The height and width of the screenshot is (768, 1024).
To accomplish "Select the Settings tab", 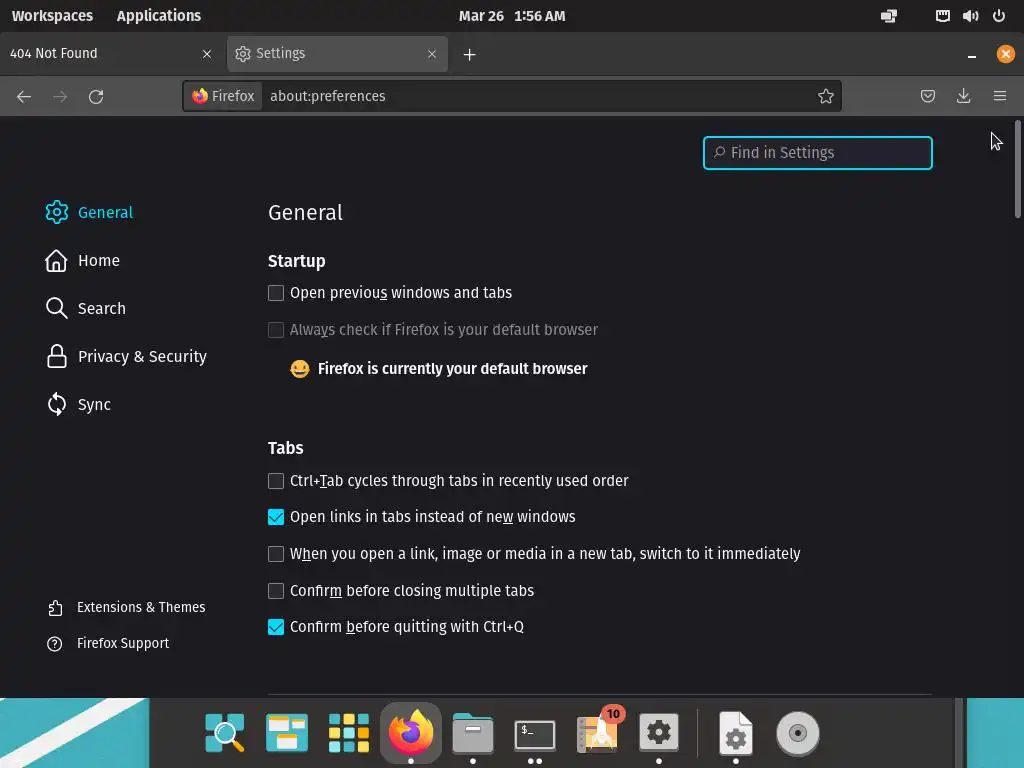I will pyautogui.click(x=337, y=54).
